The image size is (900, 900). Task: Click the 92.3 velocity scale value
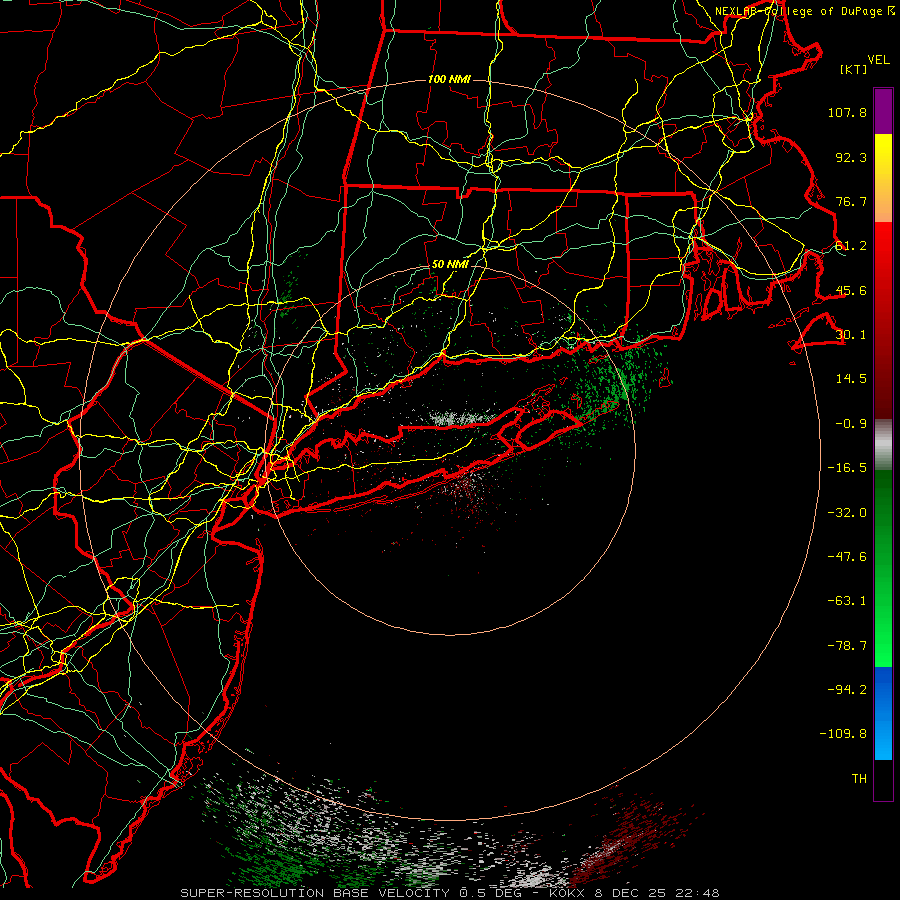tap(851, 157)
